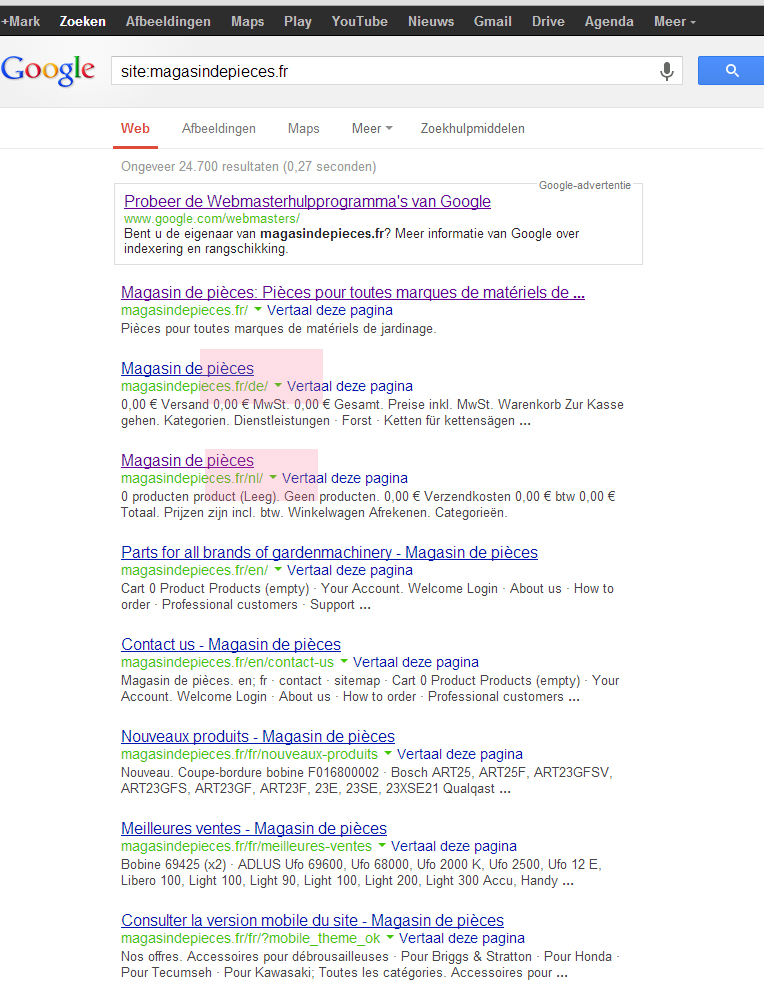Open Consulter la version mobile du site result
This screenshot has height=1001, width=764.
click(313, 920)
